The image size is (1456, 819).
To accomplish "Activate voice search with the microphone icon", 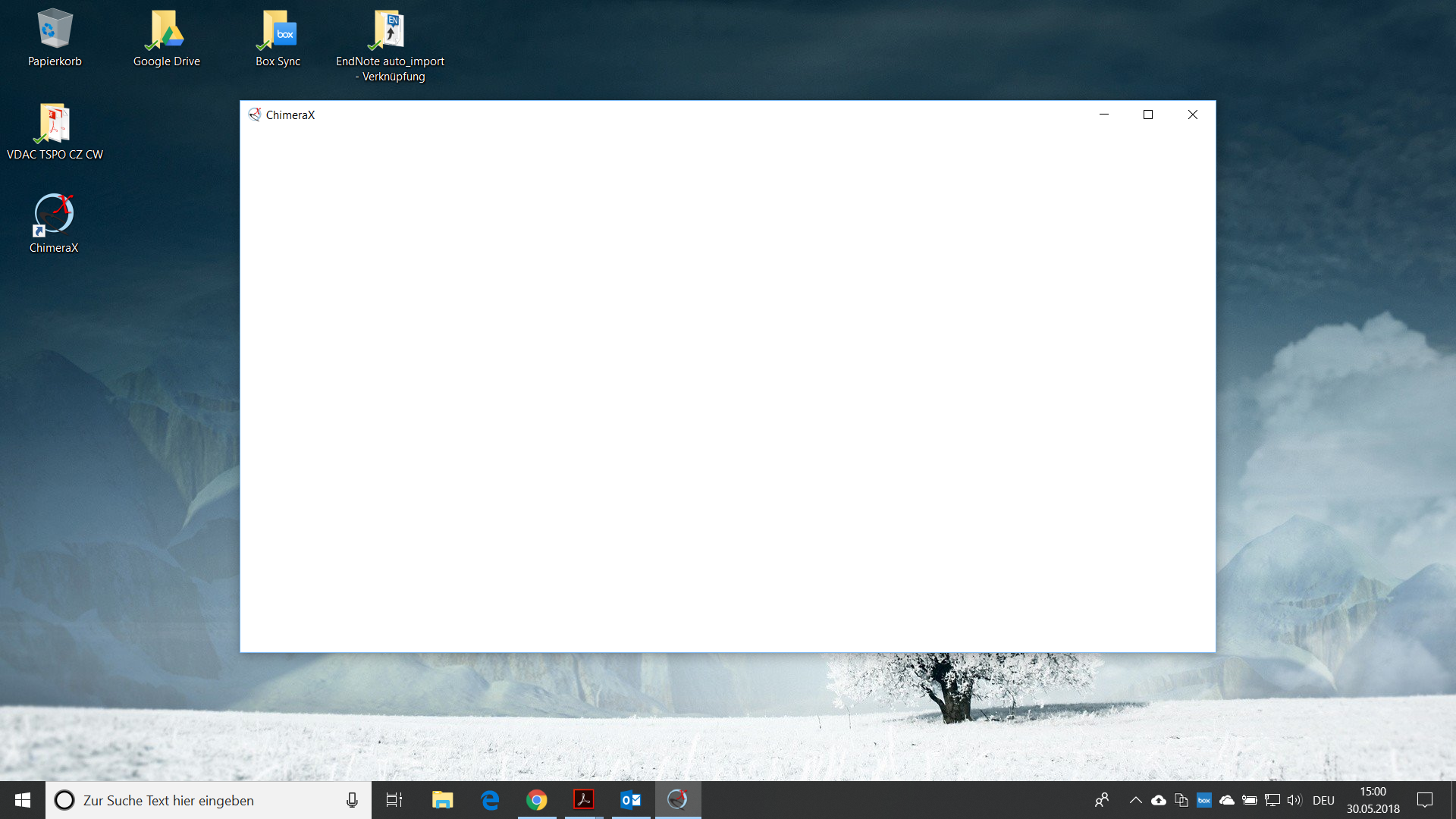I will pyautogui.click(x=351, y=800).
